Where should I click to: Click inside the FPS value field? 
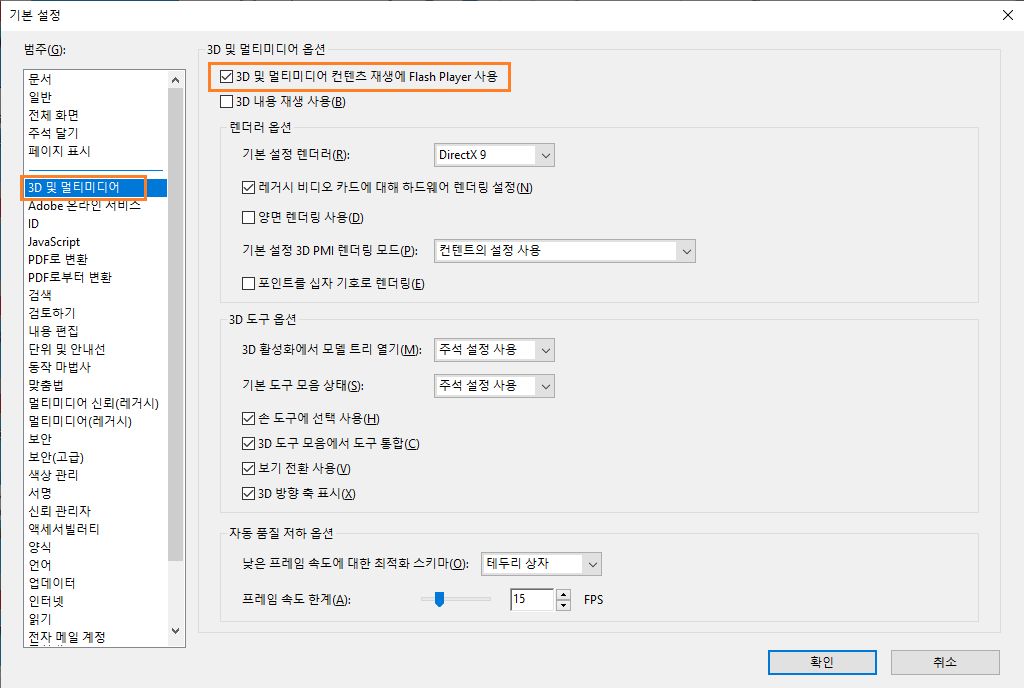point(530,599)
